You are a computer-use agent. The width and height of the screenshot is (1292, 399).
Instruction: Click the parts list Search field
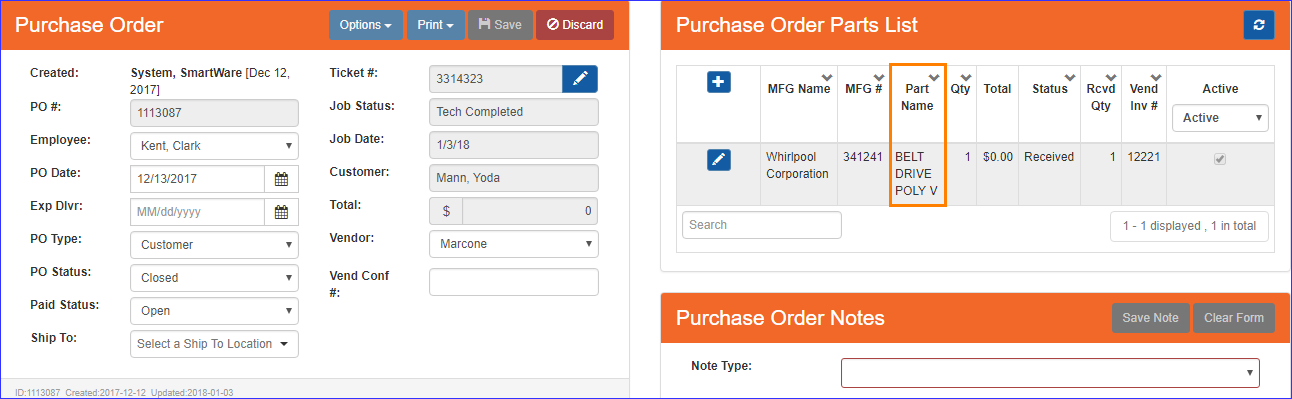[762, 225]
